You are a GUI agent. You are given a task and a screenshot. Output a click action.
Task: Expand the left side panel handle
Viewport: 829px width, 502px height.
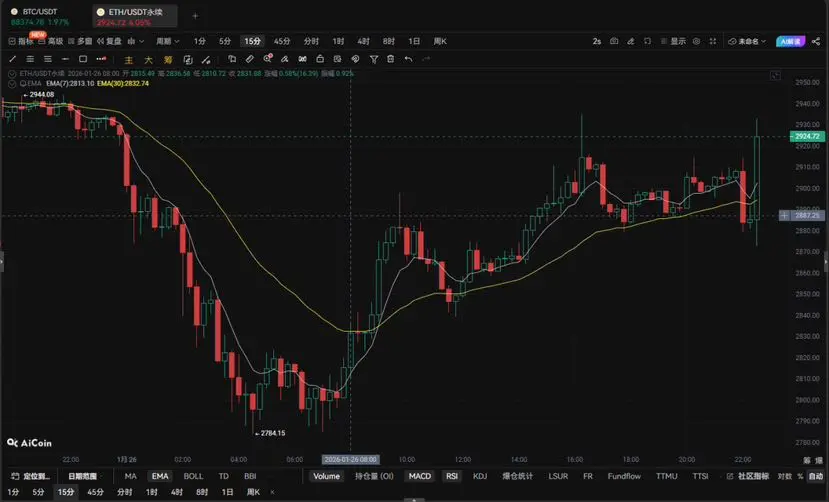click(2, 262)
